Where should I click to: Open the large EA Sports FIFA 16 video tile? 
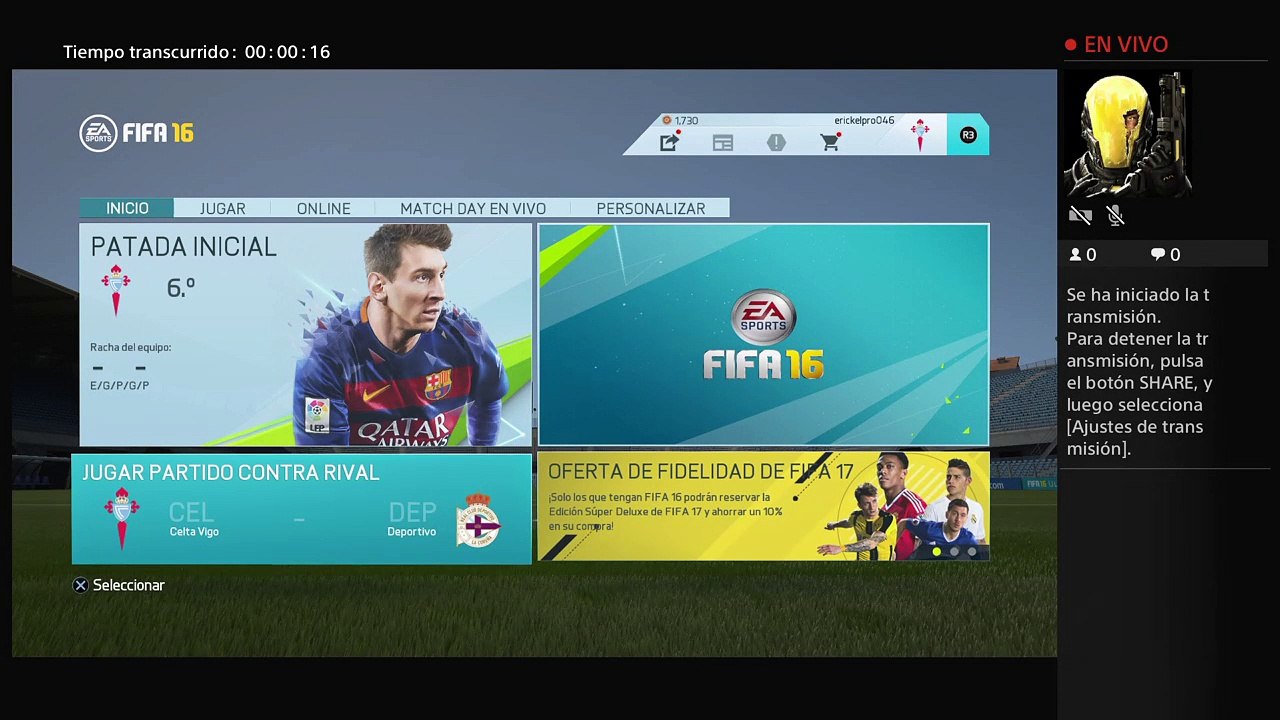(x=763, y=334)
